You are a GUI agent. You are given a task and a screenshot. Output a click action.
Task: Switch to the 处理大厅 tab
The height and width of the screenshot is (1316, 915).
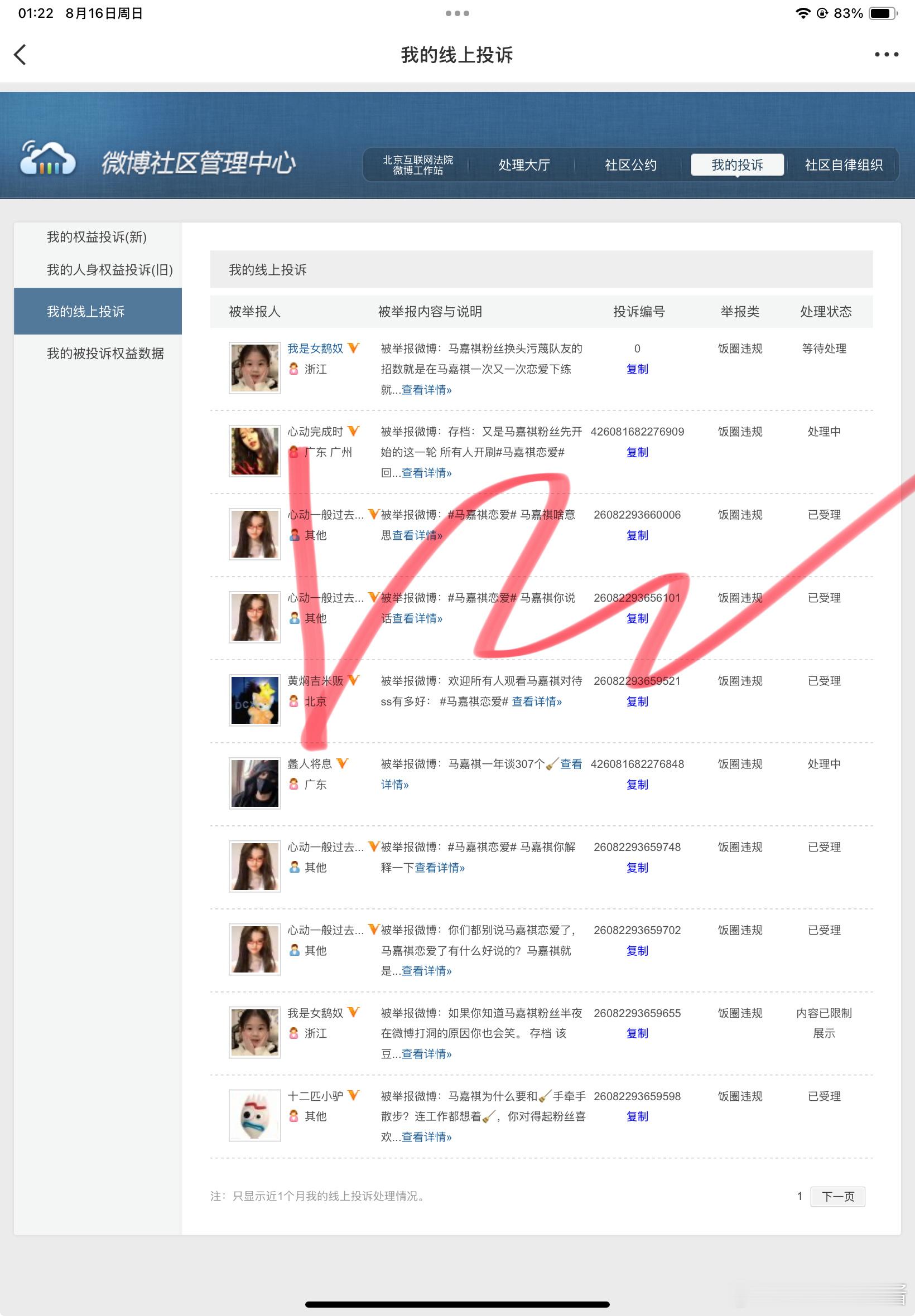(524, 165)
